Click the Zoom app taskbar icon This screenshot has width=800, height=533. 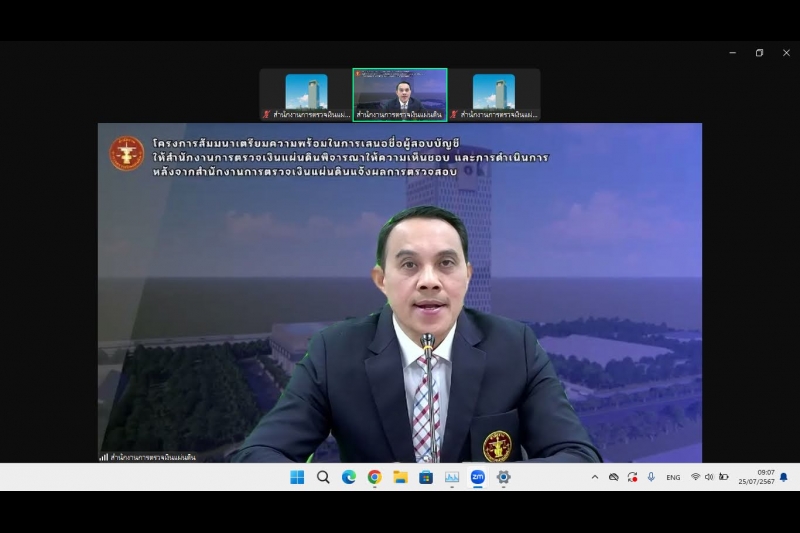[477, 477]
